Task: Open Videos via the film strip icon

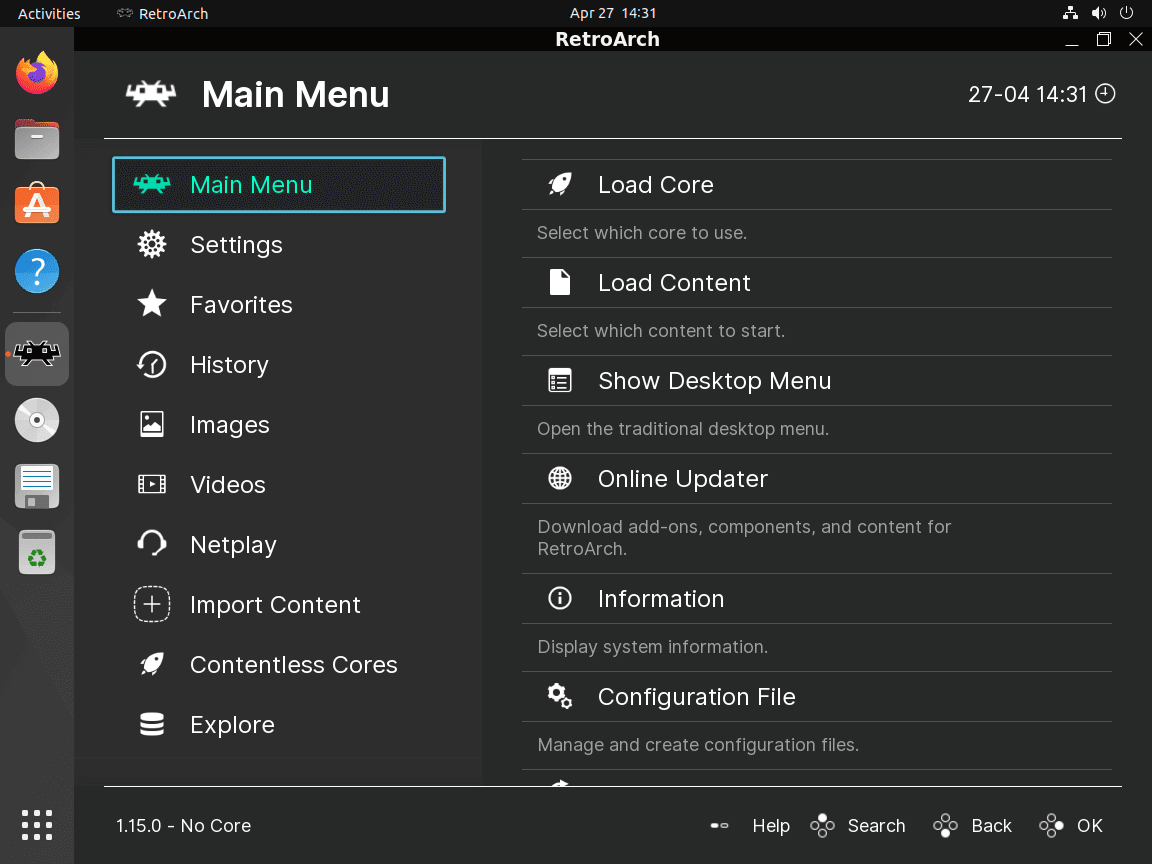Action: (151, 484)
